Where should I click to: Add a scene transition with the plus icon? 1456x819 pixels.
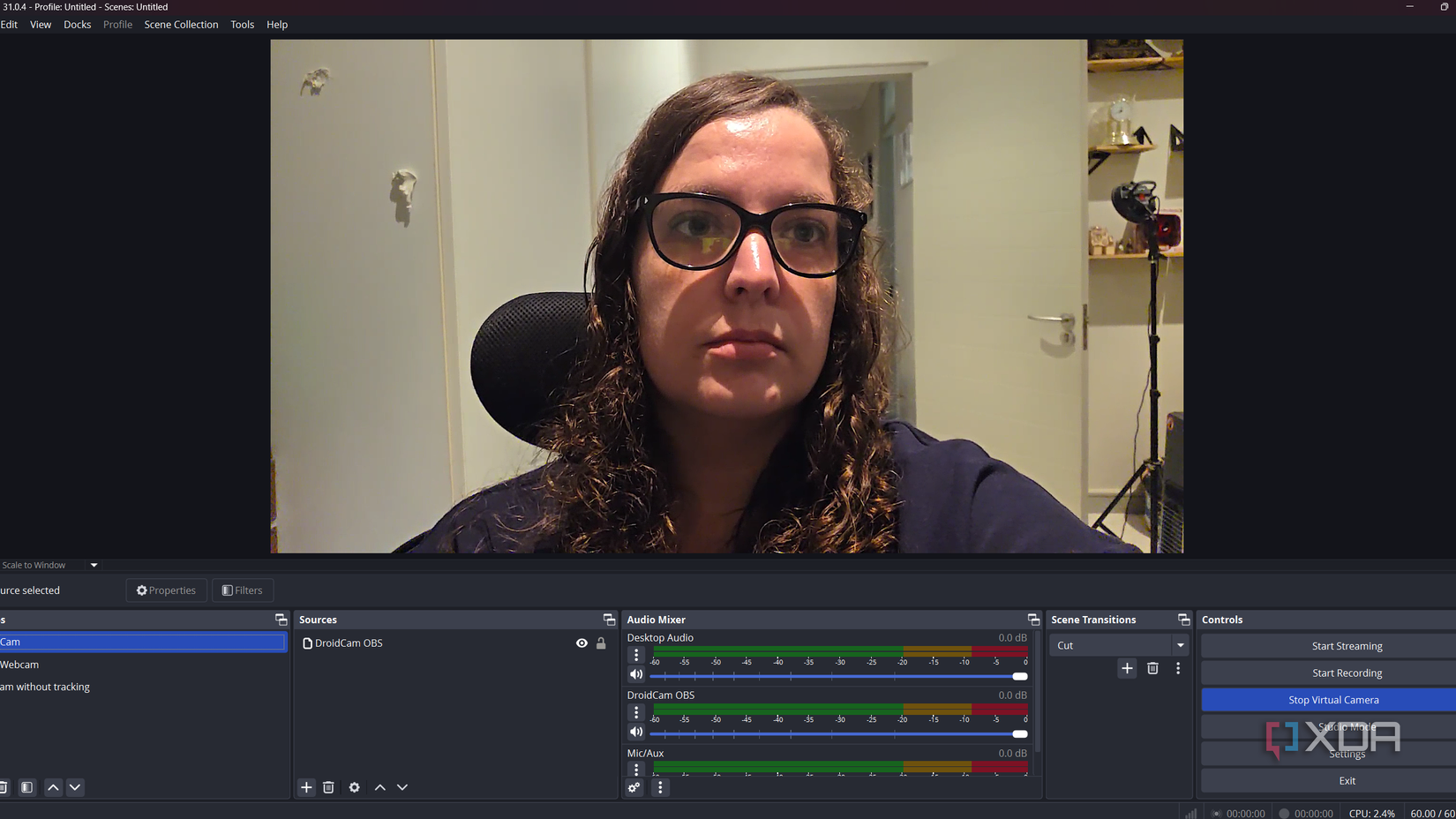point(1127,668)
